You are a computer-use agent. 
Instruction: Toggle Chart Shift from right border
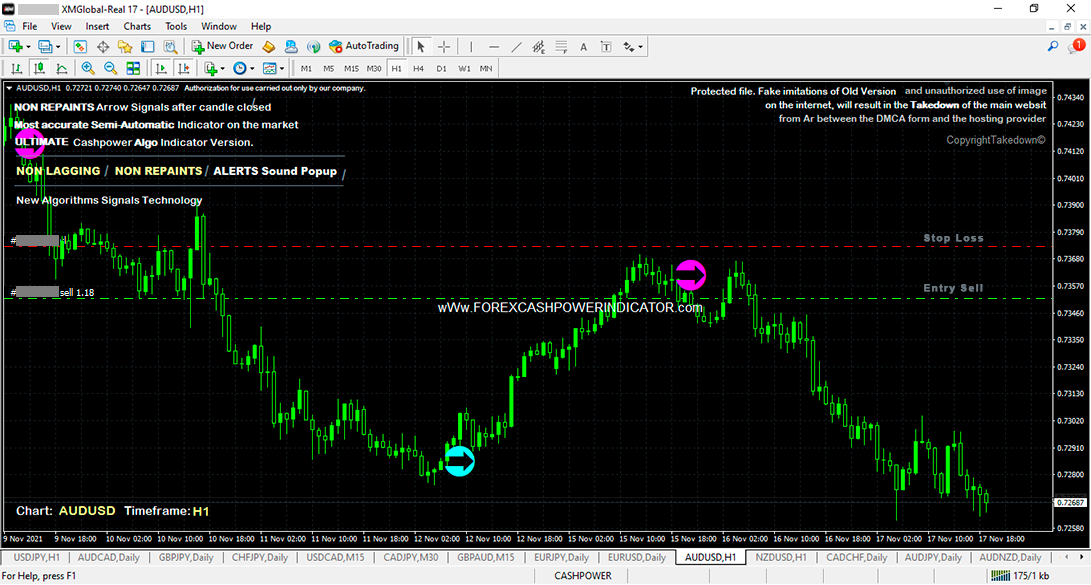click(x=184, y=68)
